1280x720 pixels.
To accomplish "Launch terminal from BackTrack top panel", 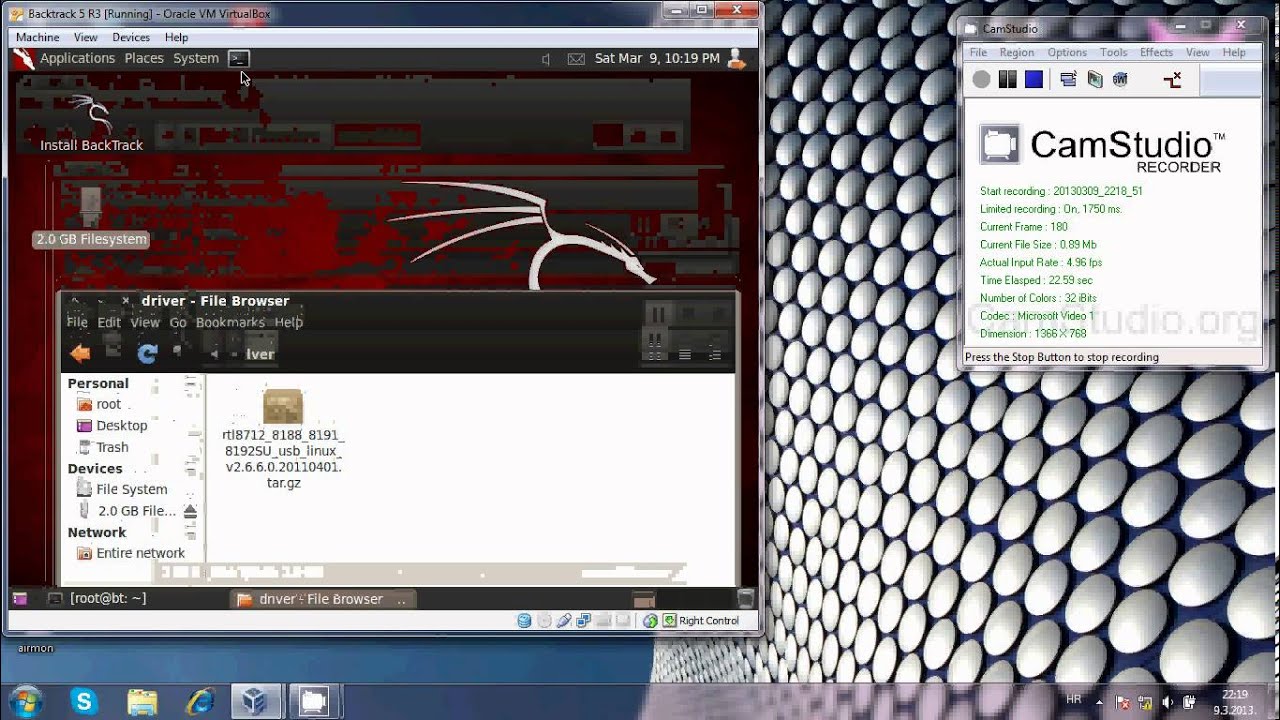I will click(x=238, y=59).
